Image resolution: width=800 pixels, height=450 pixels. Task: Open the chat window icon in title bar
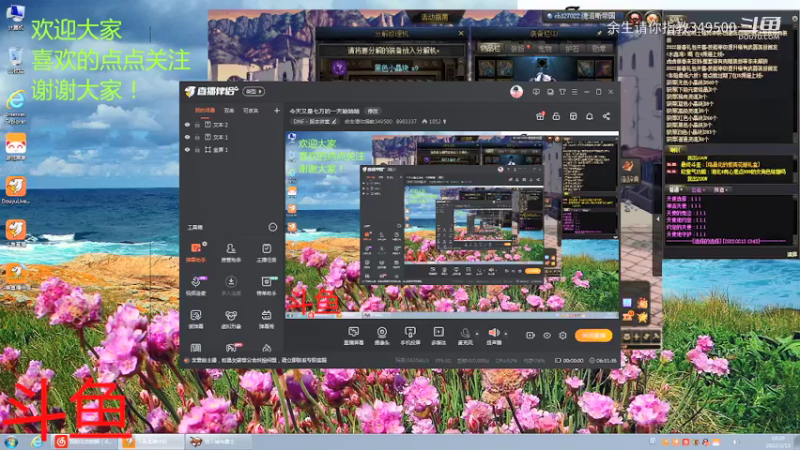coord(550,92)
